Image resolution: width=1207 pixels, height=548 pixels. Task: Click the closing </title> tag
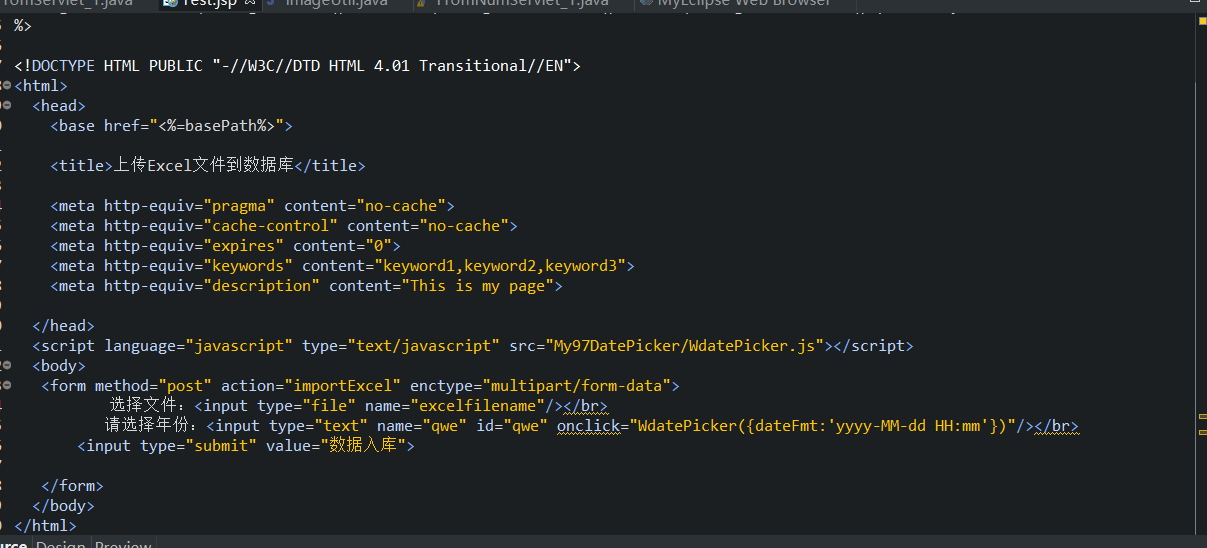tap(330, 166)
